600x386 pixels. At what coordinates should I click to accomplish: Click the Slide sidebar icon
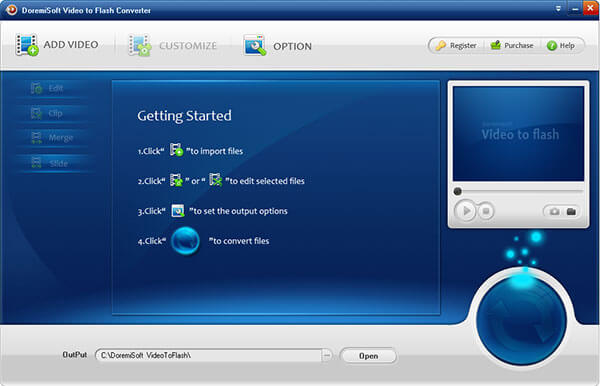[36, 163]
